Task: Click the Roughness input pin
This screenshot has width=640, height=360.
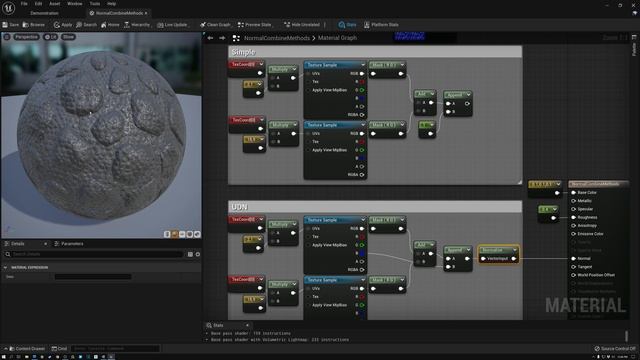Action: point(573,217)
